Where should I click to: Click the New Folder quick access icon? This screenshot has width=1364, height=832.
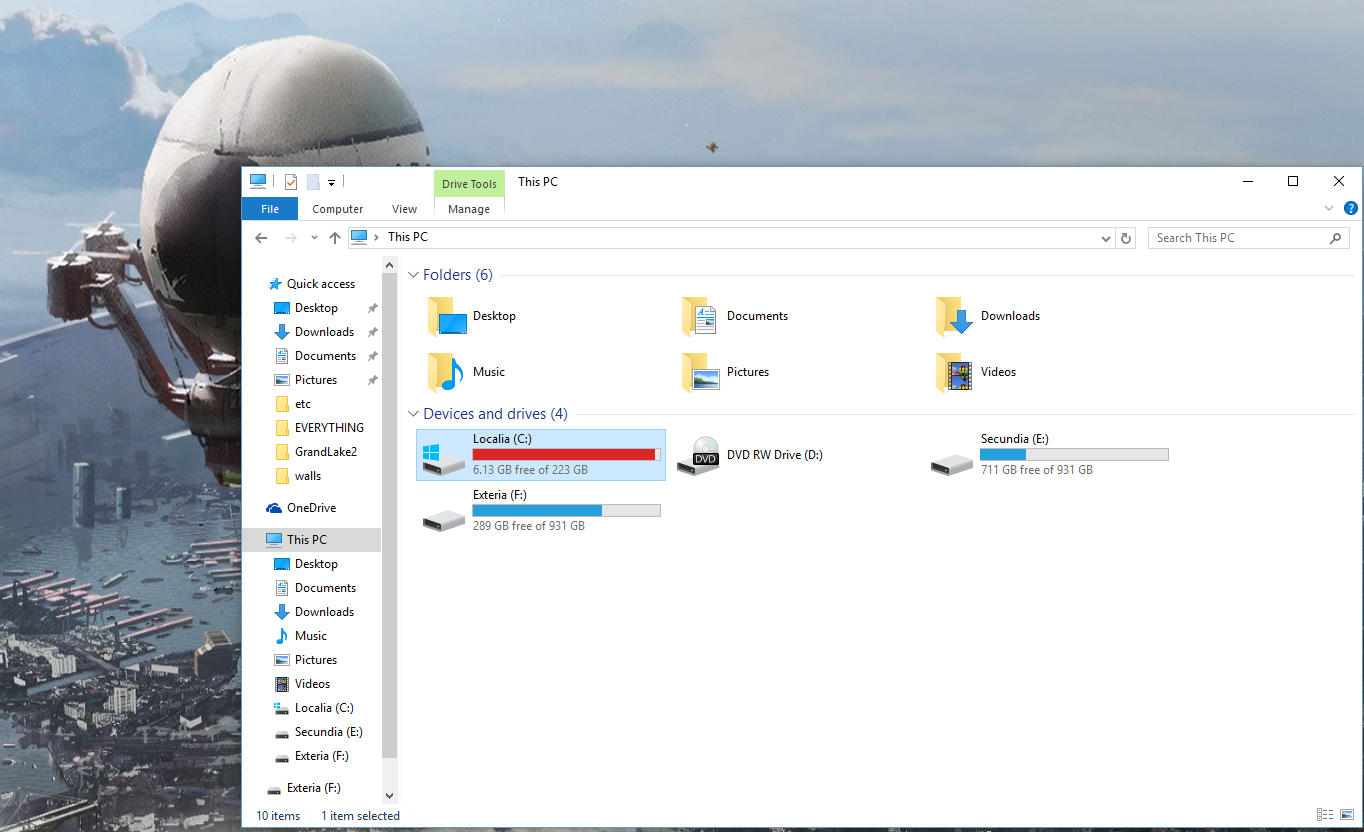click(x=312, y=181)
